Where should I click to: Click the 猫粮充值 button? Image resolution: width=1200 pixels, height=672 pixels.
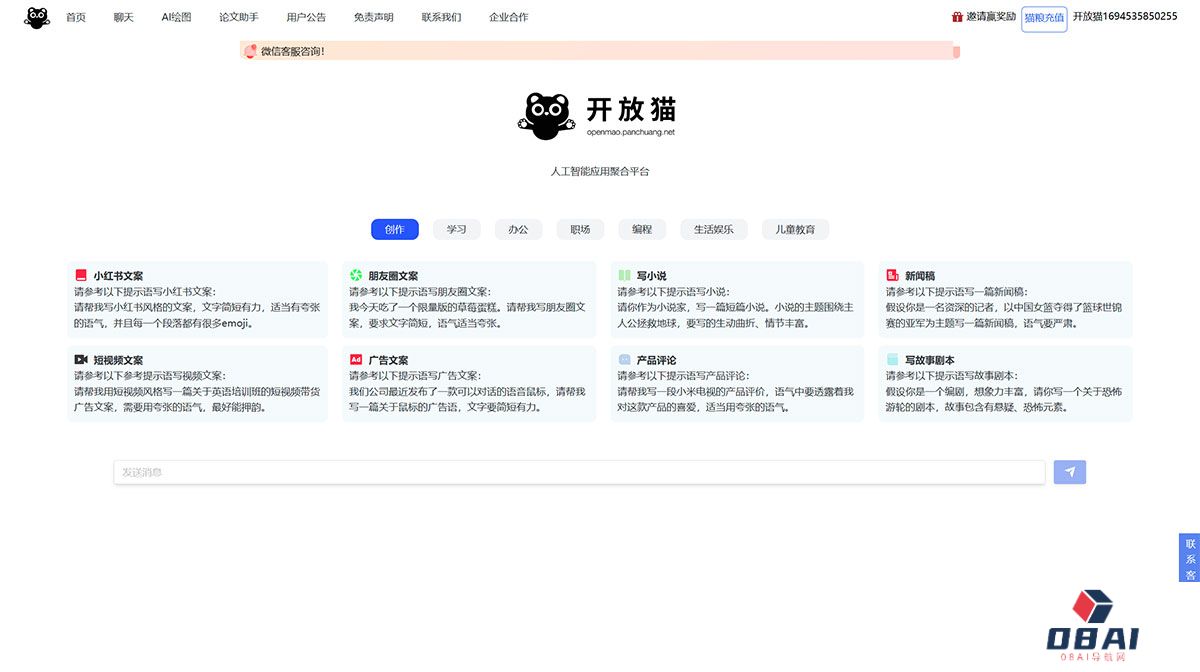click(x=1044, y=18)
